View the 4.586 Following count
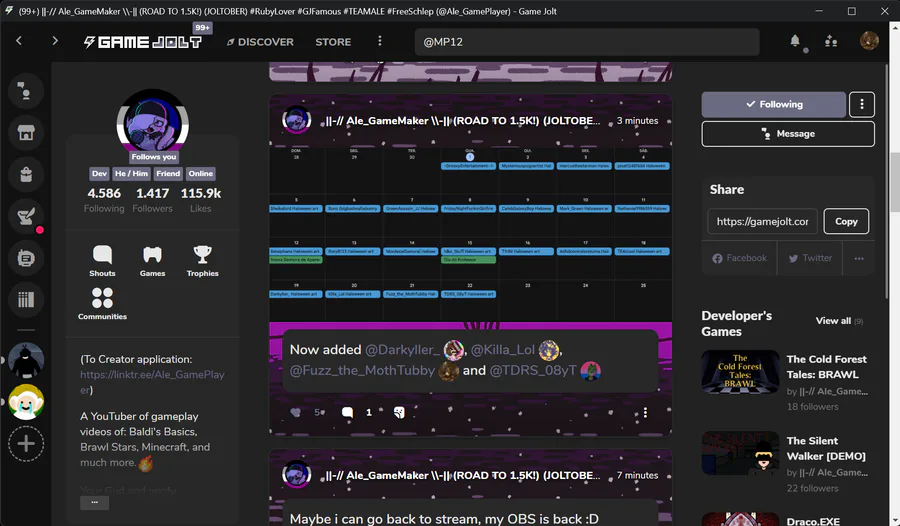Screen dimensions: 900x526 click(x=104, y=200)
